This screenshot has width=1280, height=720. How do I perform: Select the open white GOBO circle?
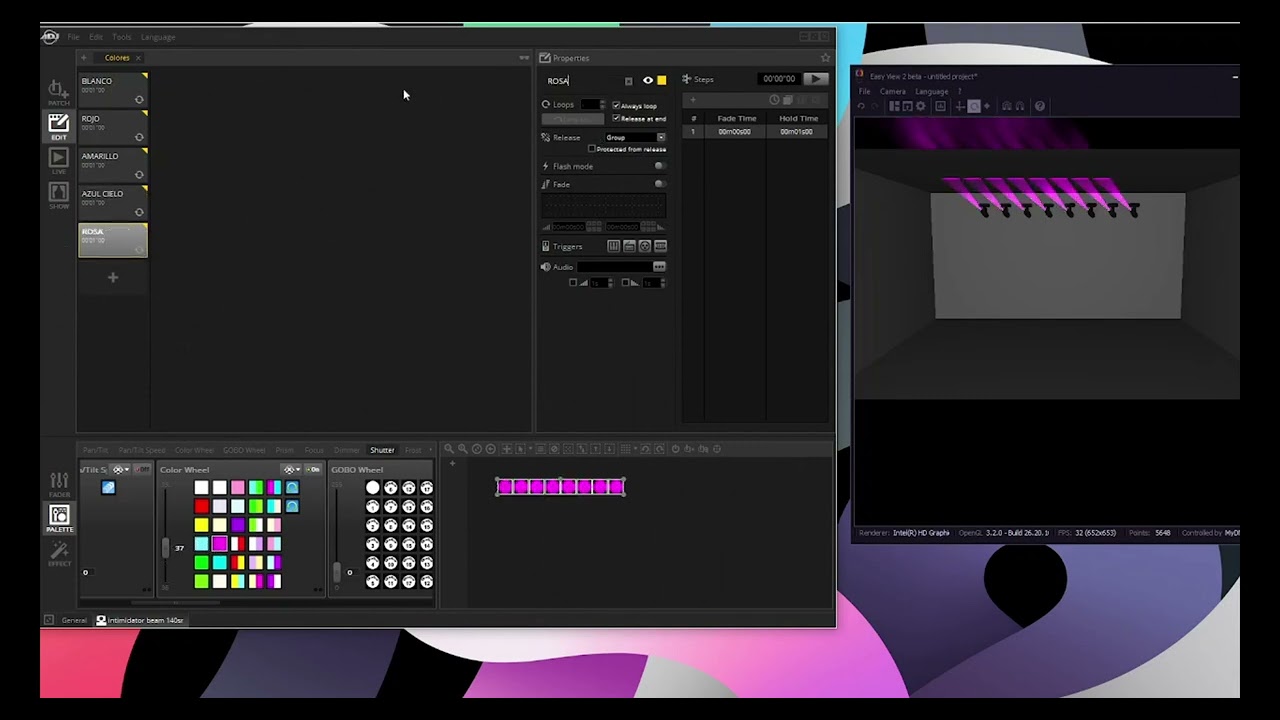(x=373, y=488)
